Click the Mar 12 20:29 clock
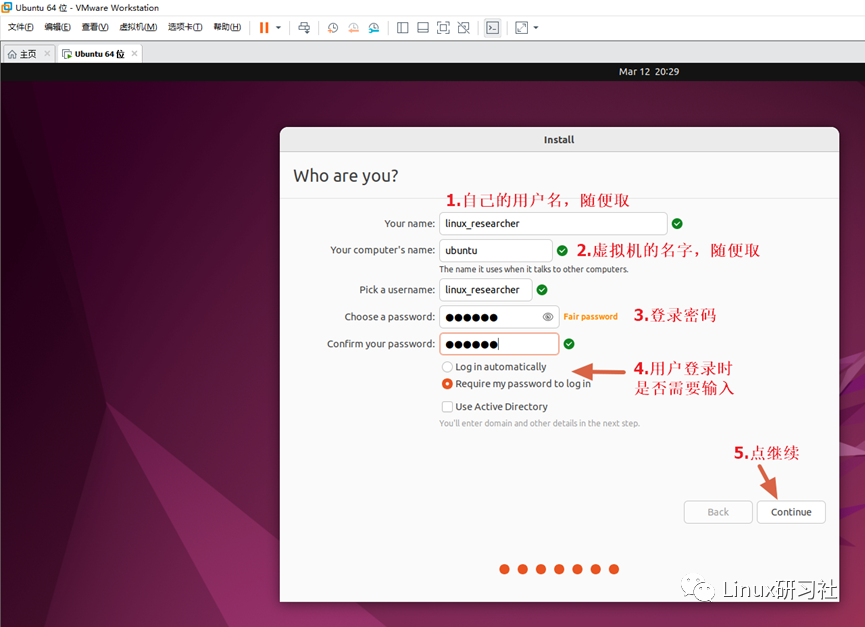The height and width of the screenshot is (627, 865). [x=649, y=72]
